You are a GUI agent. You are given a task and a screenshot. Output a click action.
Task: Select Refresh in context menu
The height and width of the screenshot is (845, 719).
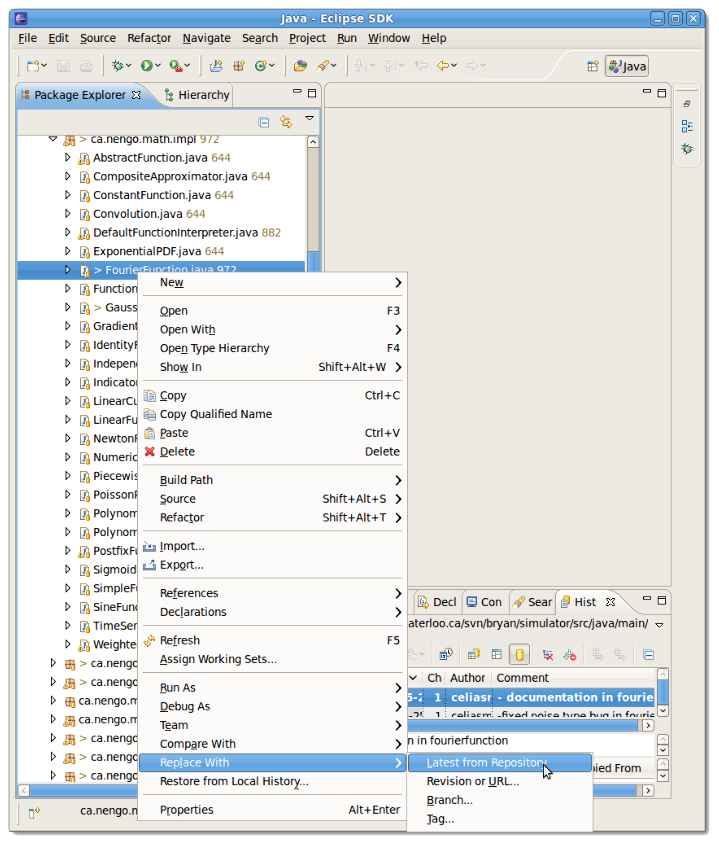pyautogui.click(x=272, y=640)
